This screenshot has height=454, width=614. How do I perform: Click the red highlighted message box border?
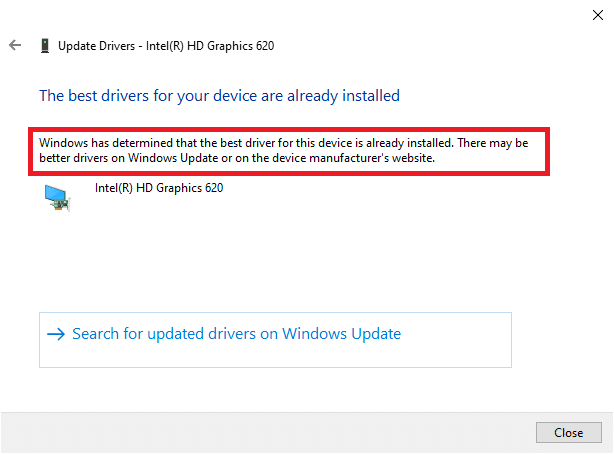point(289,129)
